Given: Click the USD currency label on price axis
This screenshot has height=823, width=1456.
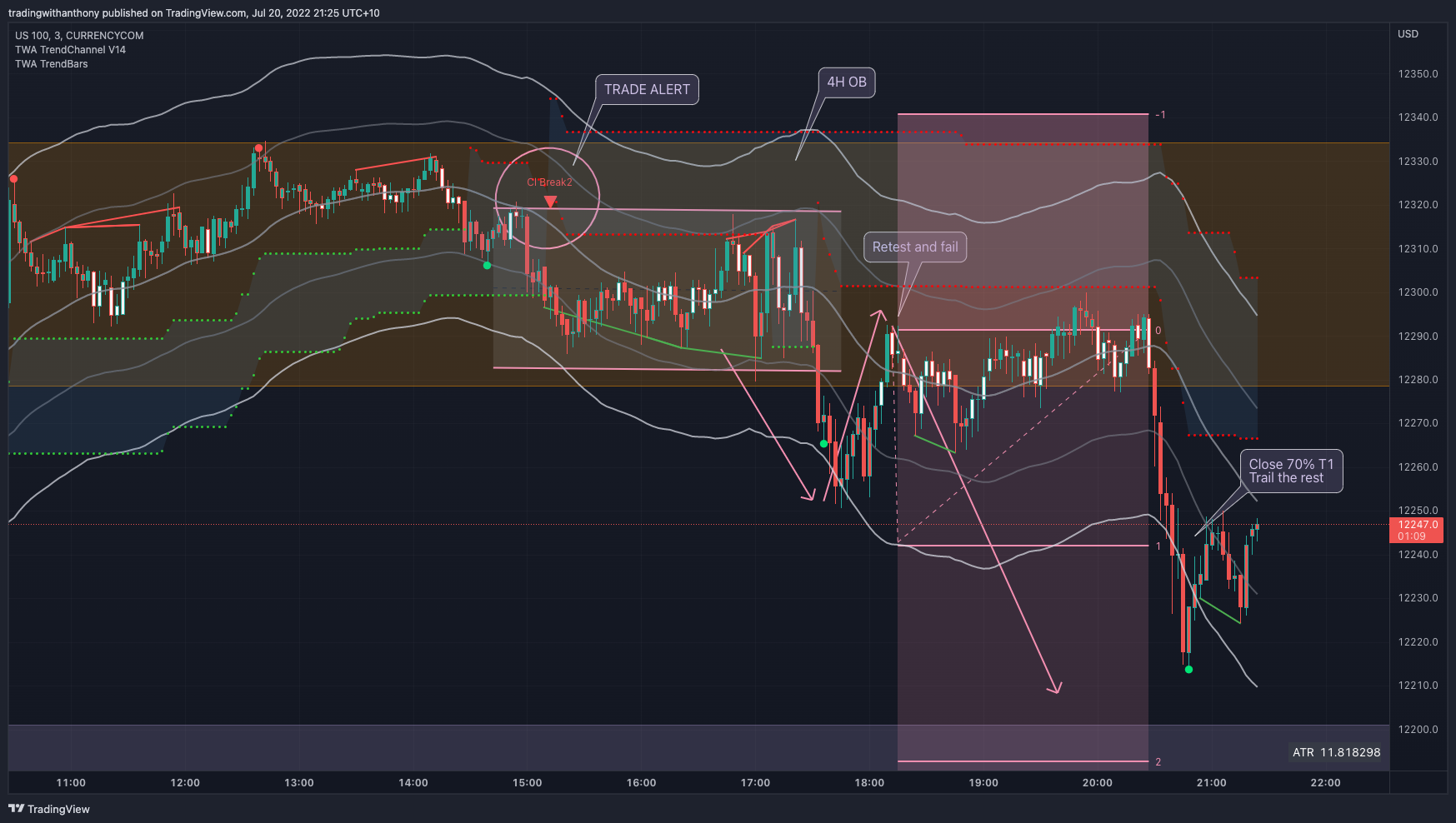Looking at the screenshot, I should (1408, 34).
